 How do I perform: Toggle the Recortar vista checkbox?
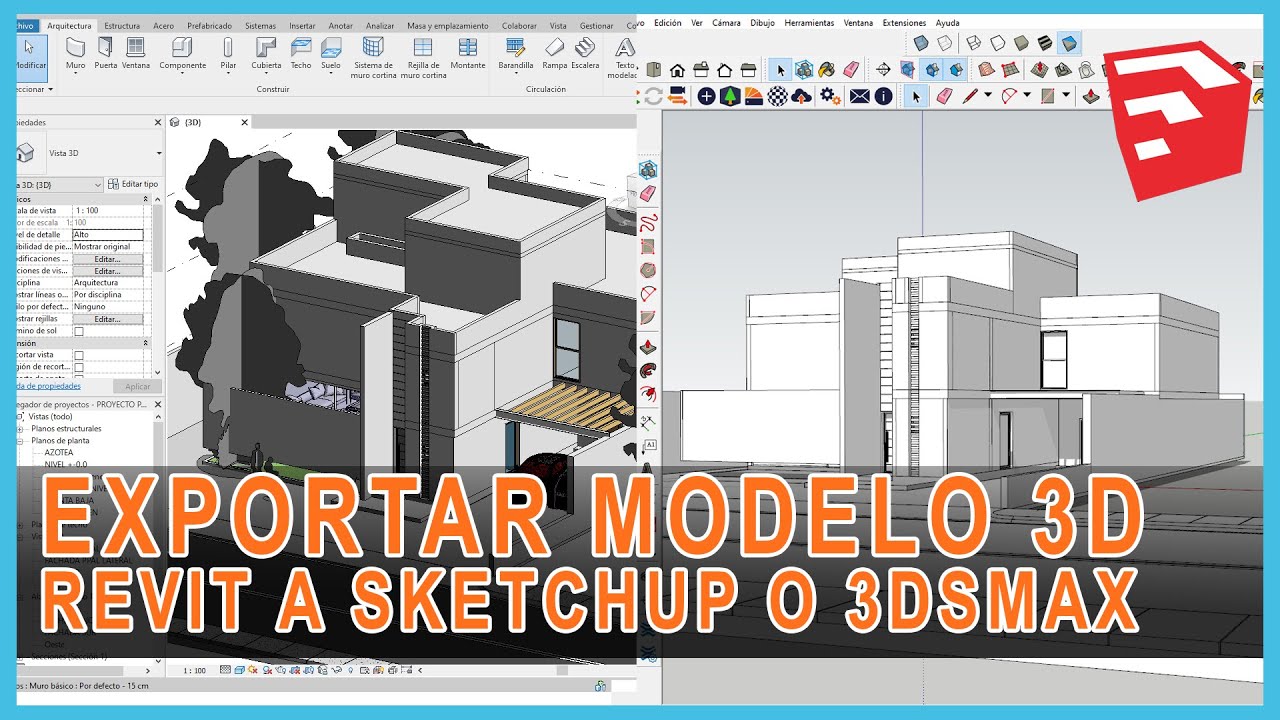pos(78,355)
